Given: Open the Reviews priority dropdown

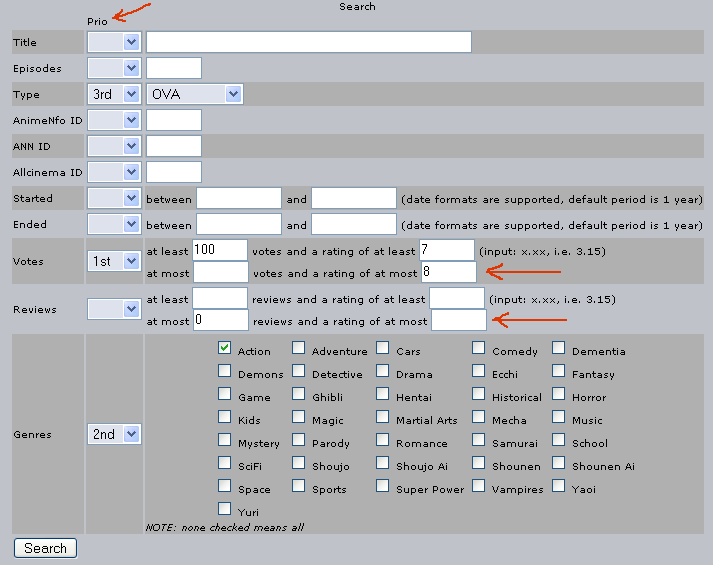Looking at the screenshot, I should tap(114, 309).
